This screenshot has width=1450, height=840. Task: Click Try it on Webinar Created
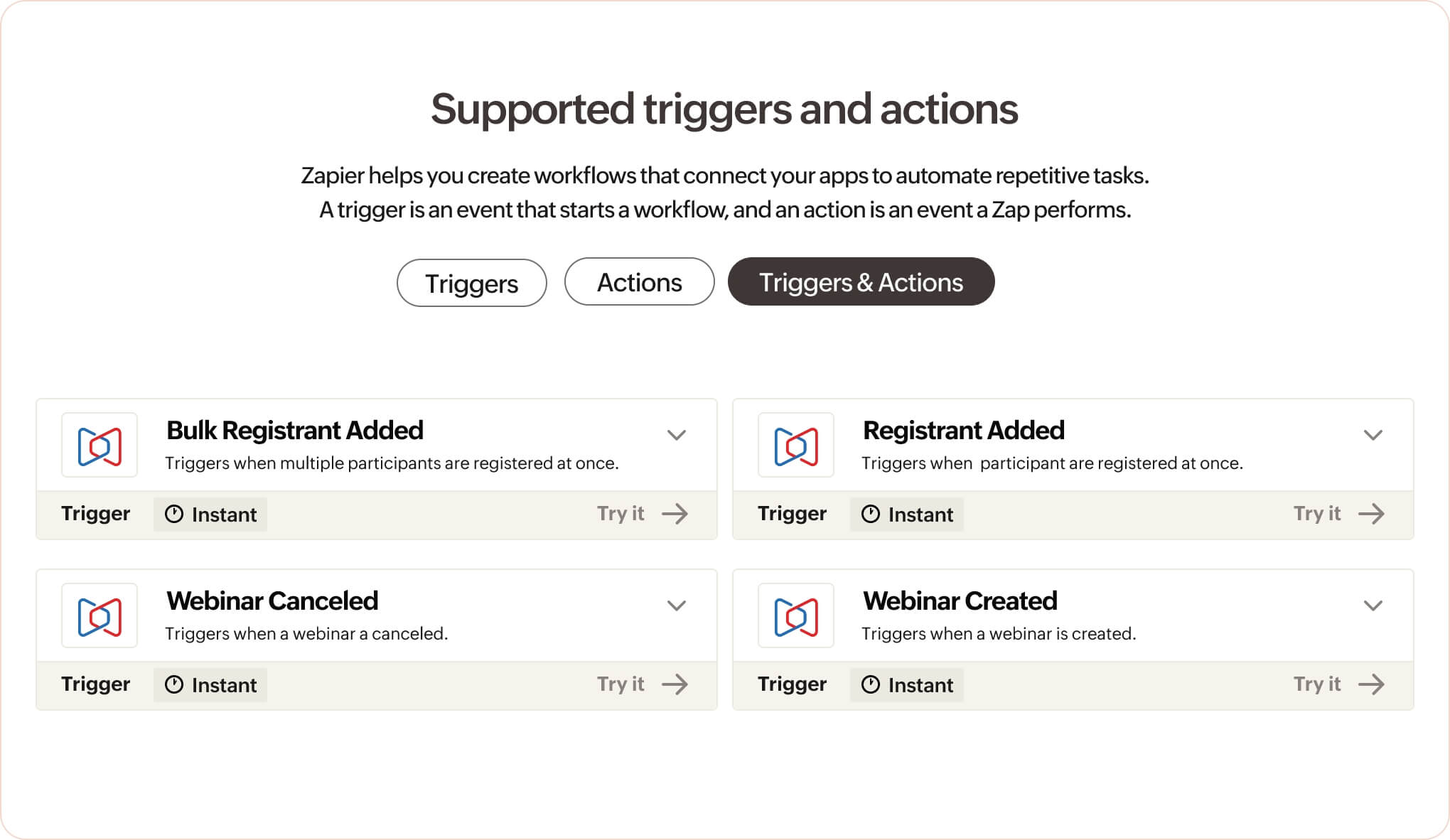1317,684
